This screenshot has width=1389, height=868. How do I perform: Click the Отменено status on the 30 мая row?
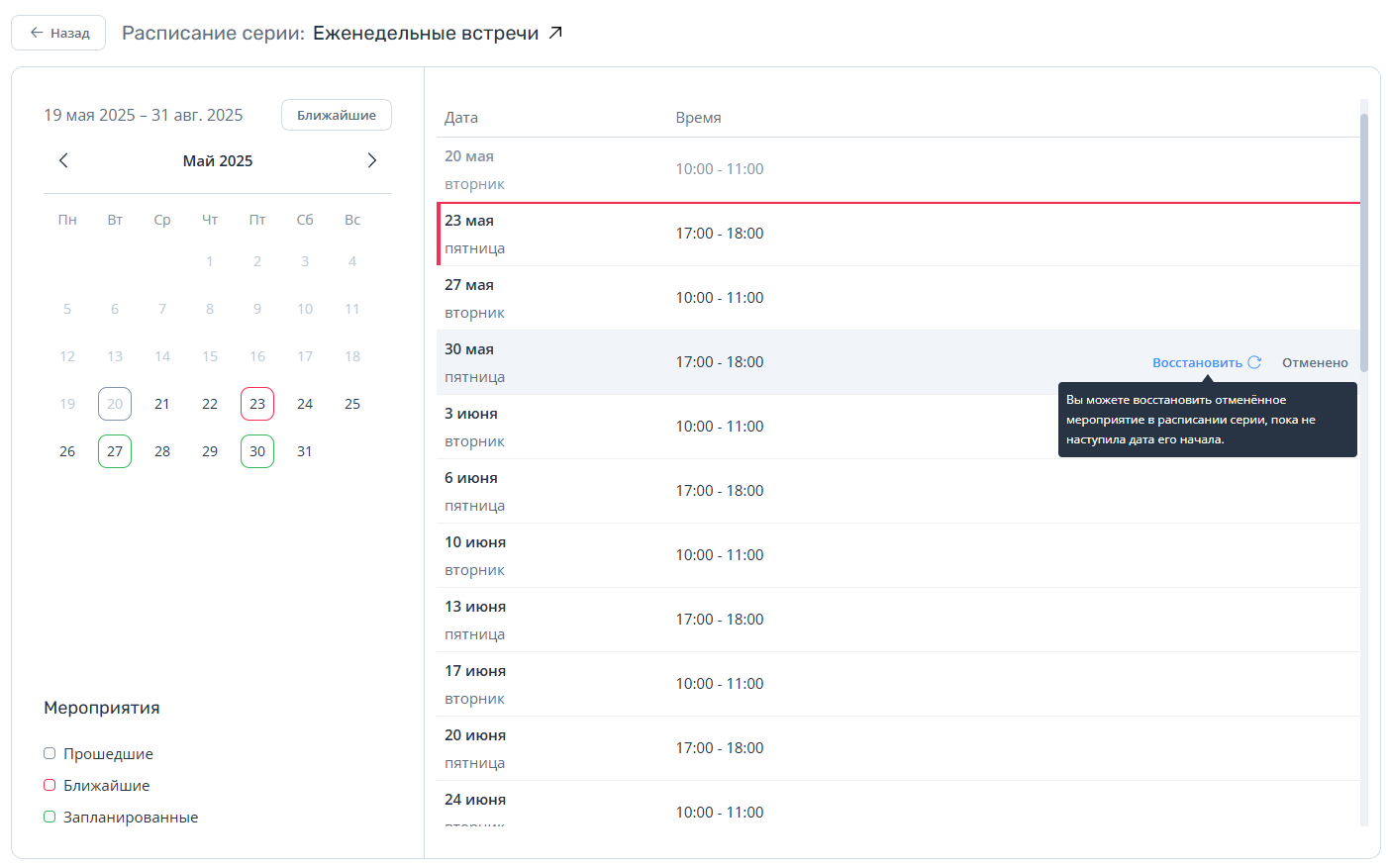pyautogui.click(x=1315, y=362)
